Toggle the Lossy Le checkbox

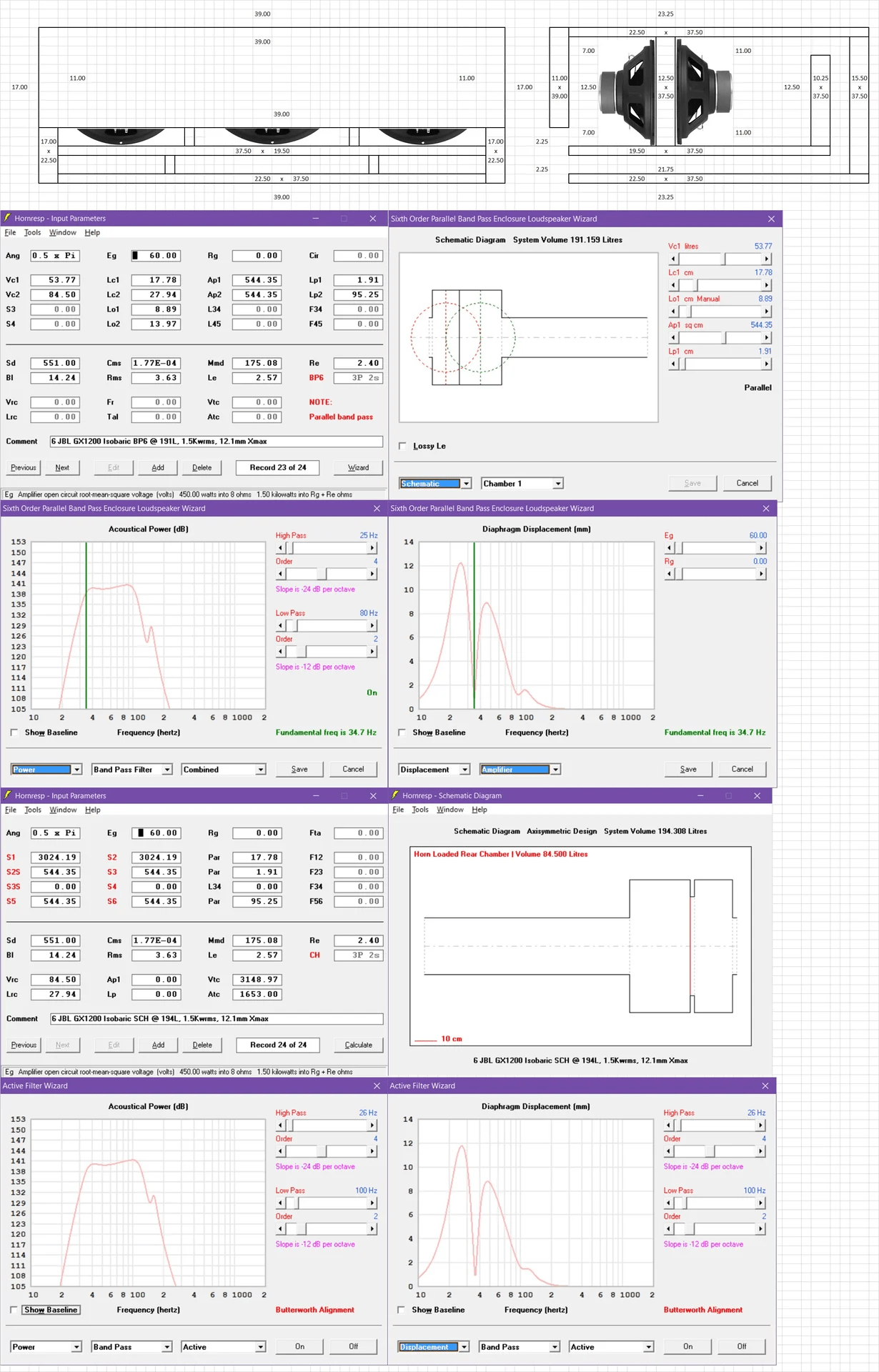(x=403, y=446)
